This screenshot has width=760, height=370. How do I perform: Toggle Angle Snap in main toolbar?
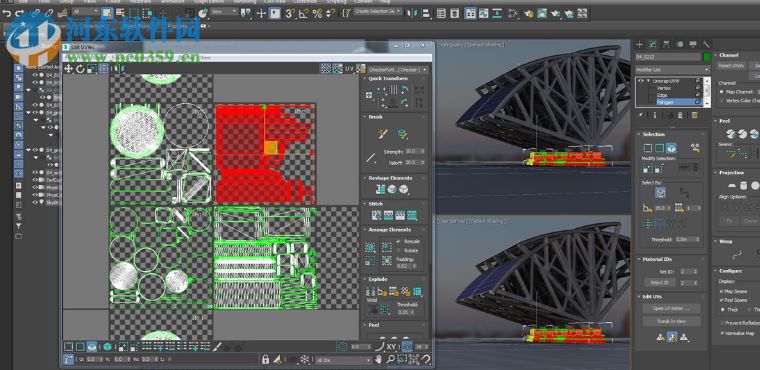coord(303,13)
